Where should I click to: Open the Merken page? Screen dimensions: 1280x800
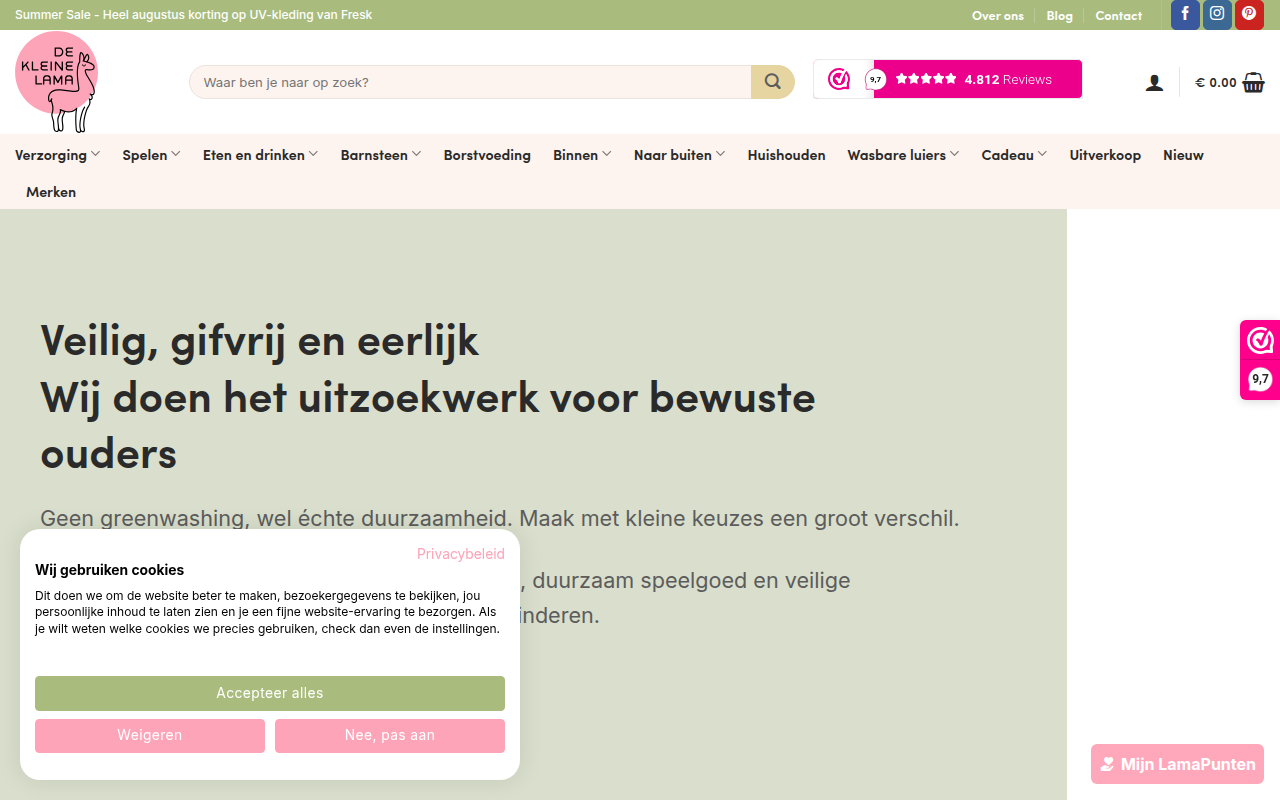coord(51,192)
